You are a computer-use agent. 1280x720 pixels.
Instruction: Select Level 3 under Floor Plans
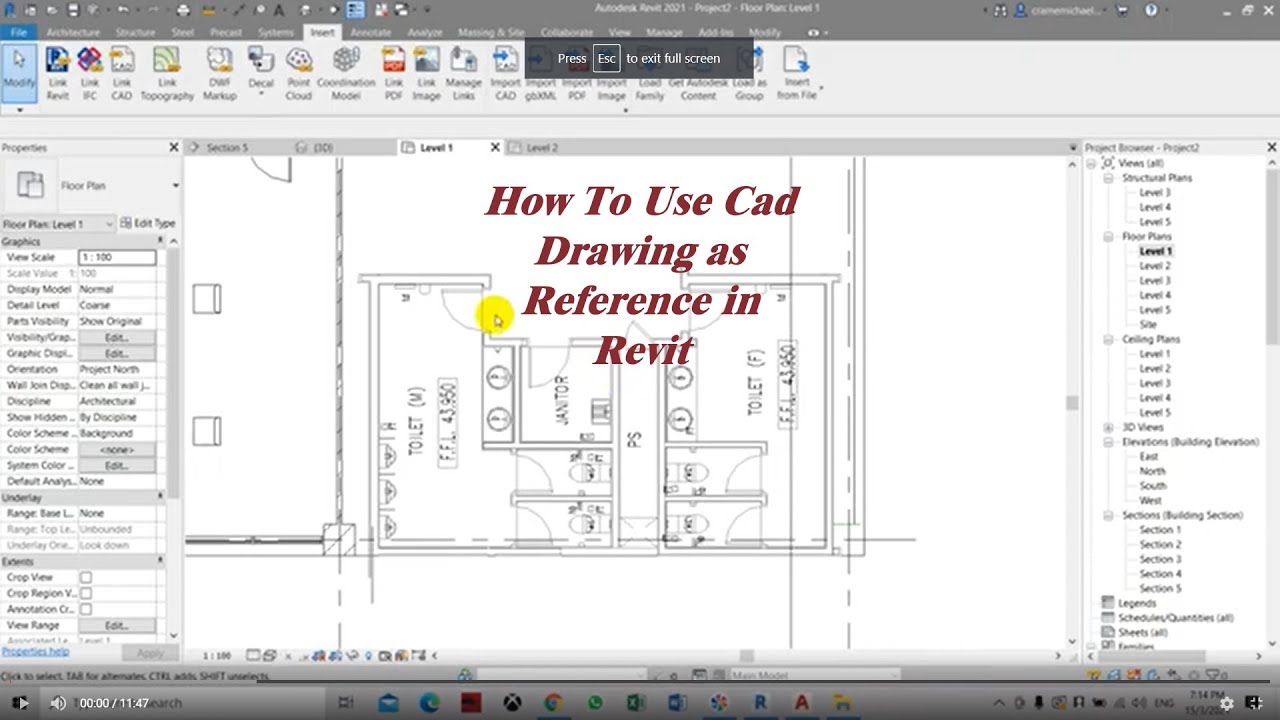(x=1155, y=281)
